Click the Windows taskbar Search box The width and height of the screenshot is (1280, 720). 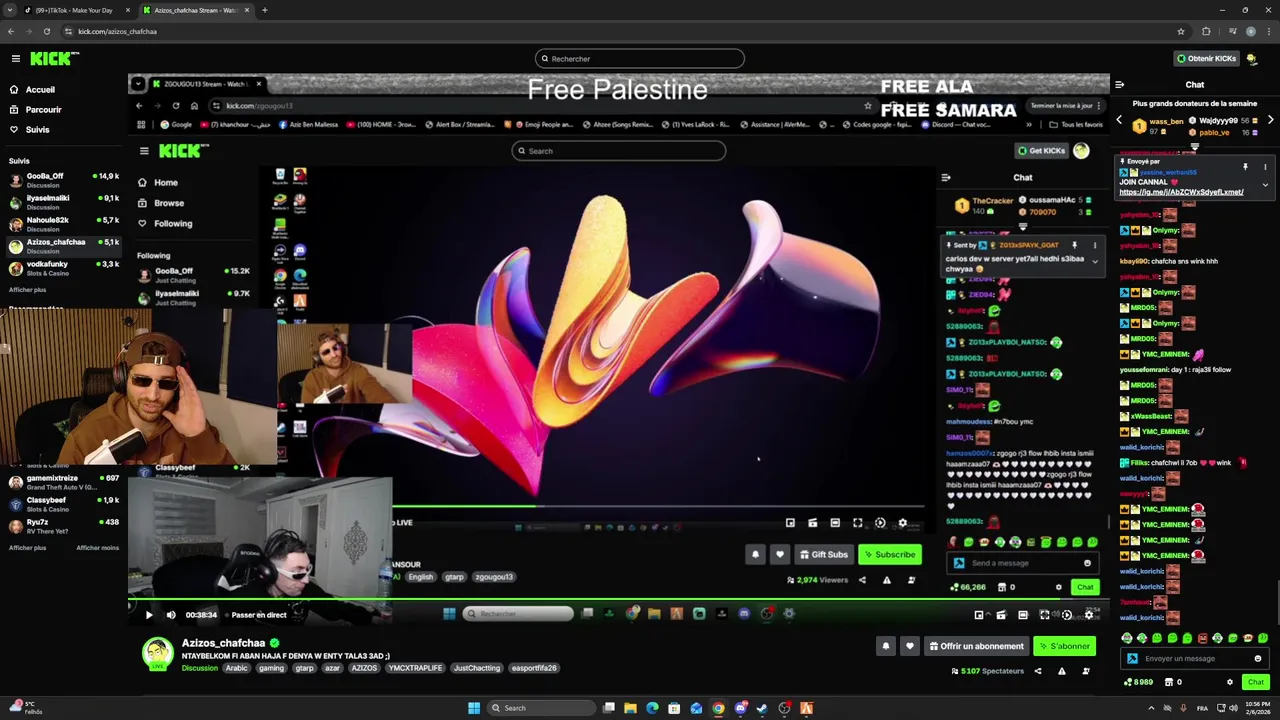[x=540, y=708]
